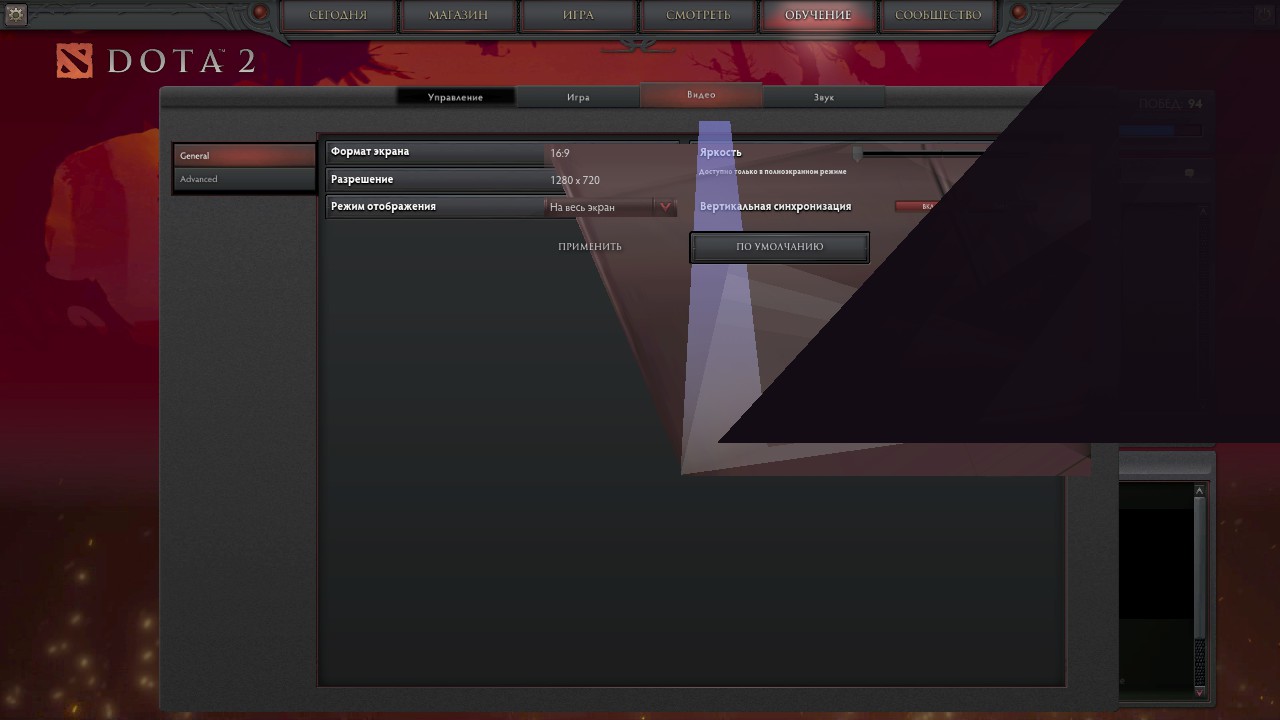
Task: Click the Применить button
Action: pyautogui.click(x=590, y=246)
